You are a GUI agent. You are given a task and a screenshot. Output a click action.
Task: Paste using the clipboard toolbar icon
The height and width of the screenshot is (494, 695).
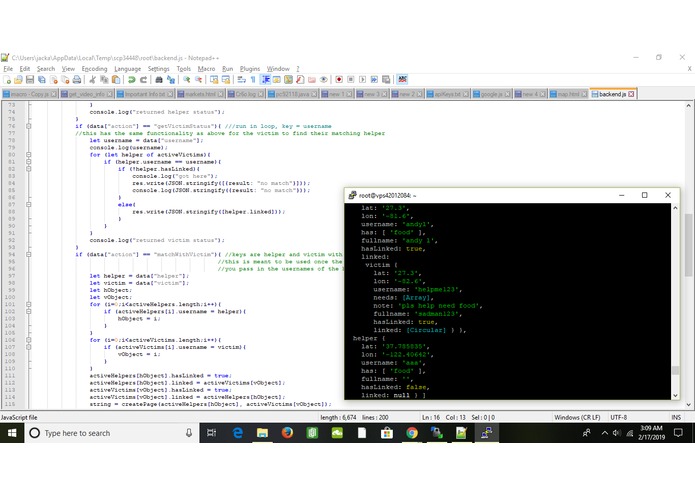[x=116, y=80]
